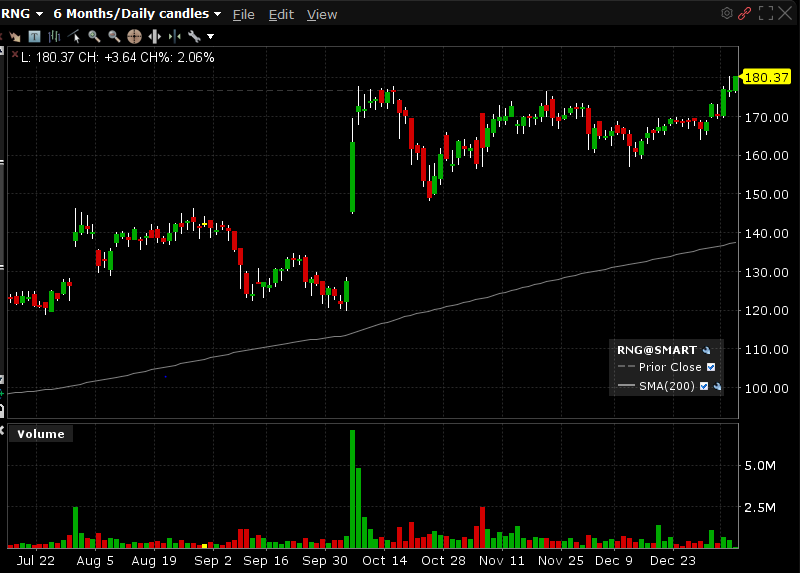Expand the toolbar overflow arrow
The image size is (800, 573).
click(x=210, y=37)
